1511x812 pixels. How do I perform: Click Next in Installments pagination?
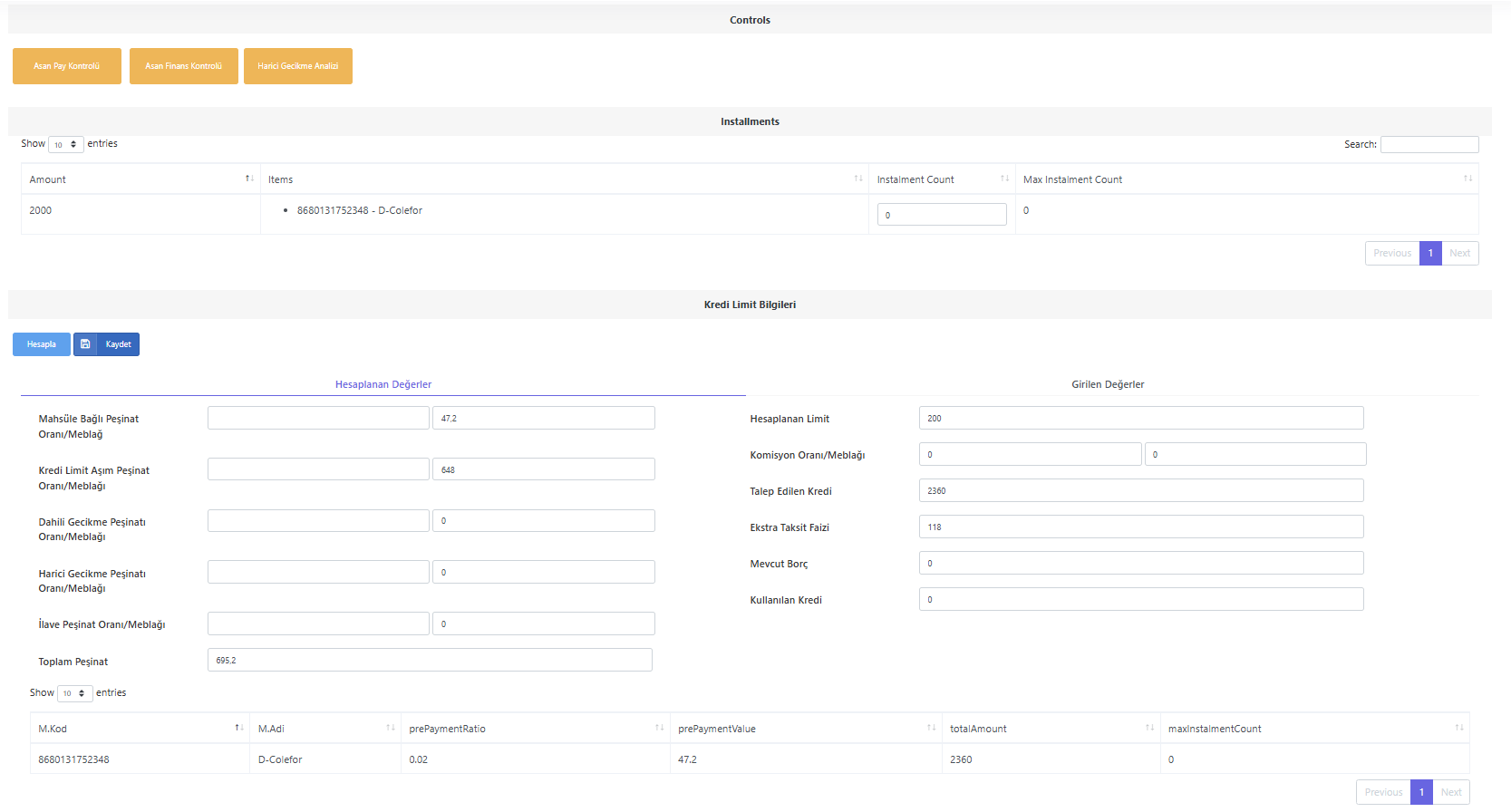coord(1460,253)
